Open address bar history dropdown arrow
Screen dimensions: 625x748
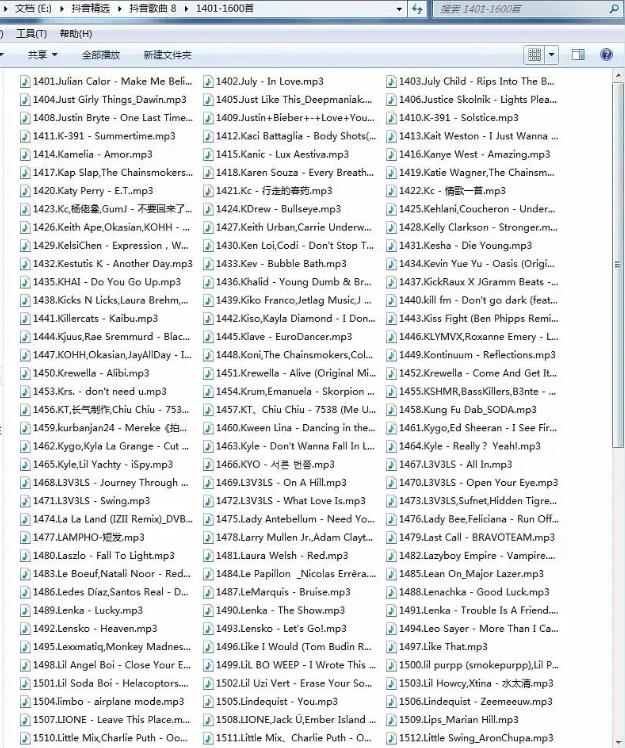click(399, 9)
